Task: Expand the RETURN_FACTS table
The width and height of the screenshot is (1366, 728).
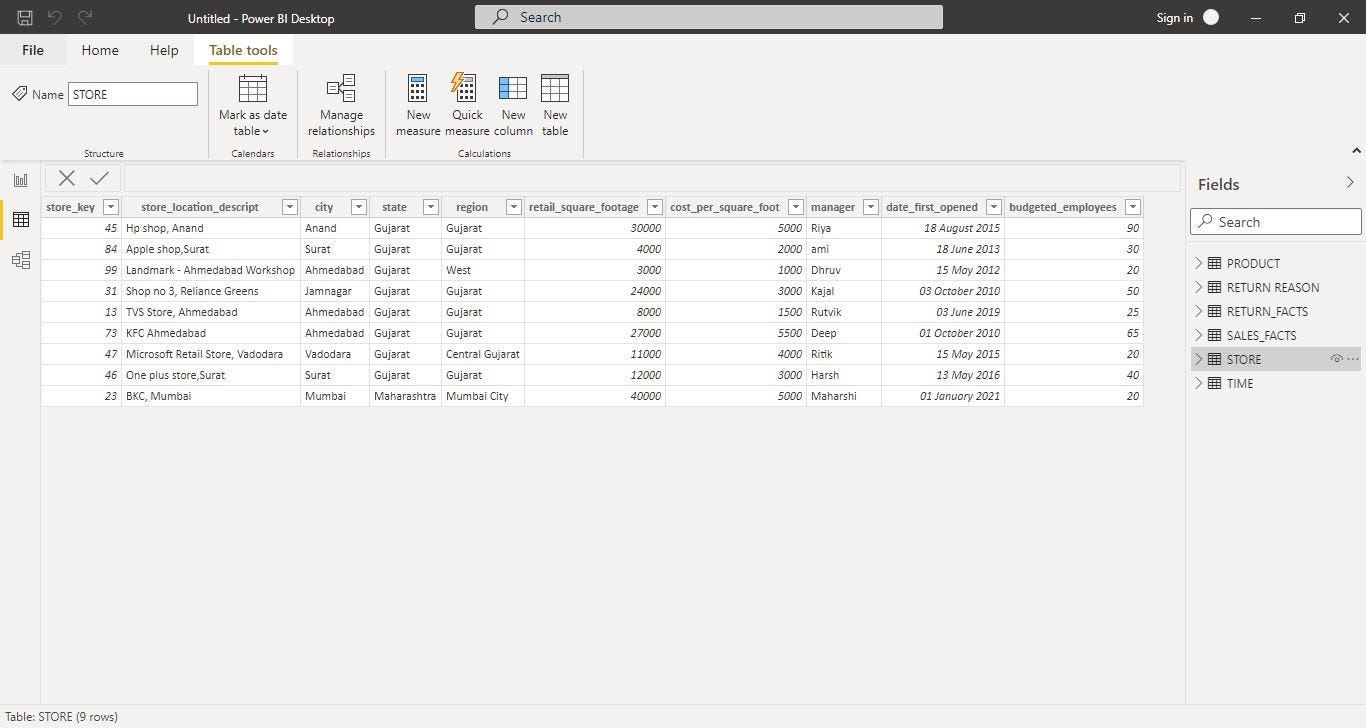Action: [x=1198, y=311]
